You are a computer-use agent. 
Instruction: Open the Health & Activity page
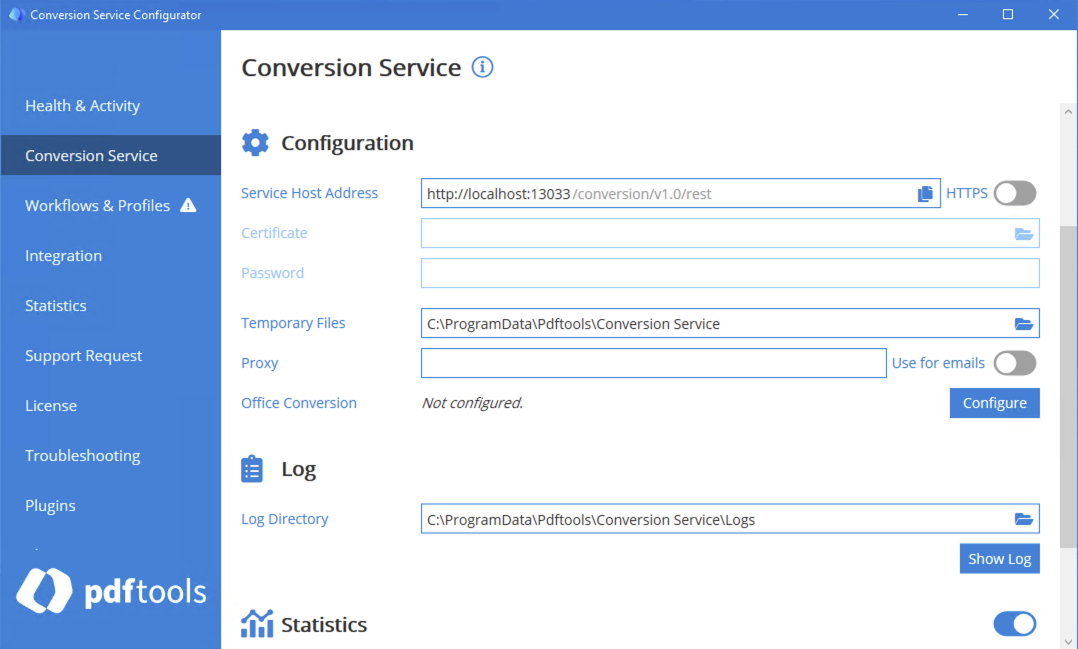[111, 106]
